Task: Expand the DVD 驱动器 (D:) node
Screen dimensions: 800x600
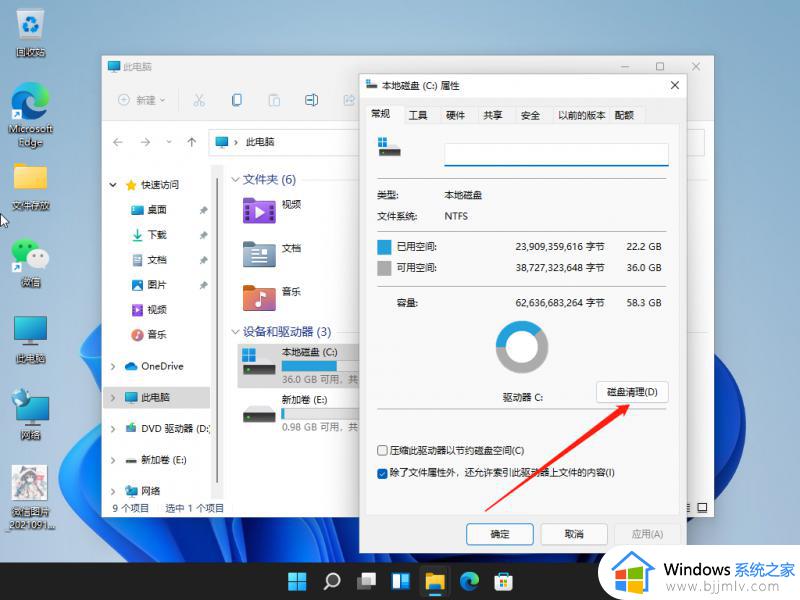Action: pos(113,429)
